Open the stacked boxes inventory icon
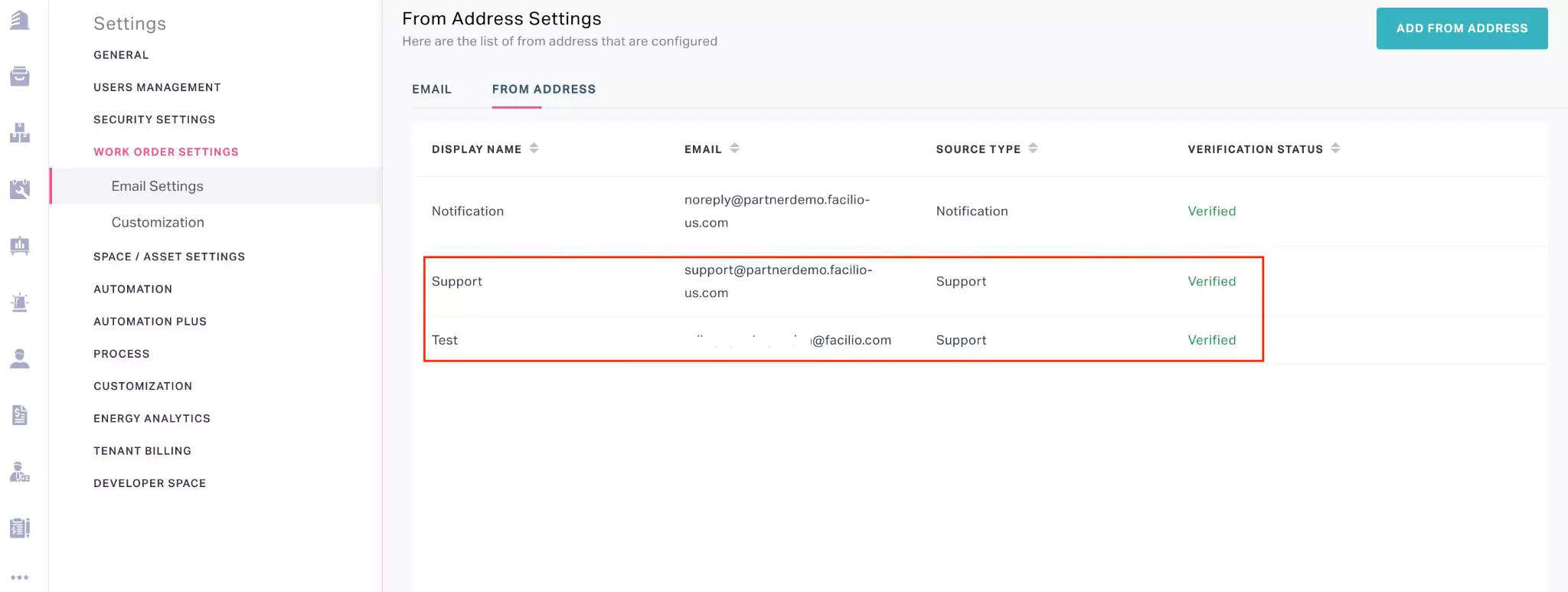 (x=20, y=132)
